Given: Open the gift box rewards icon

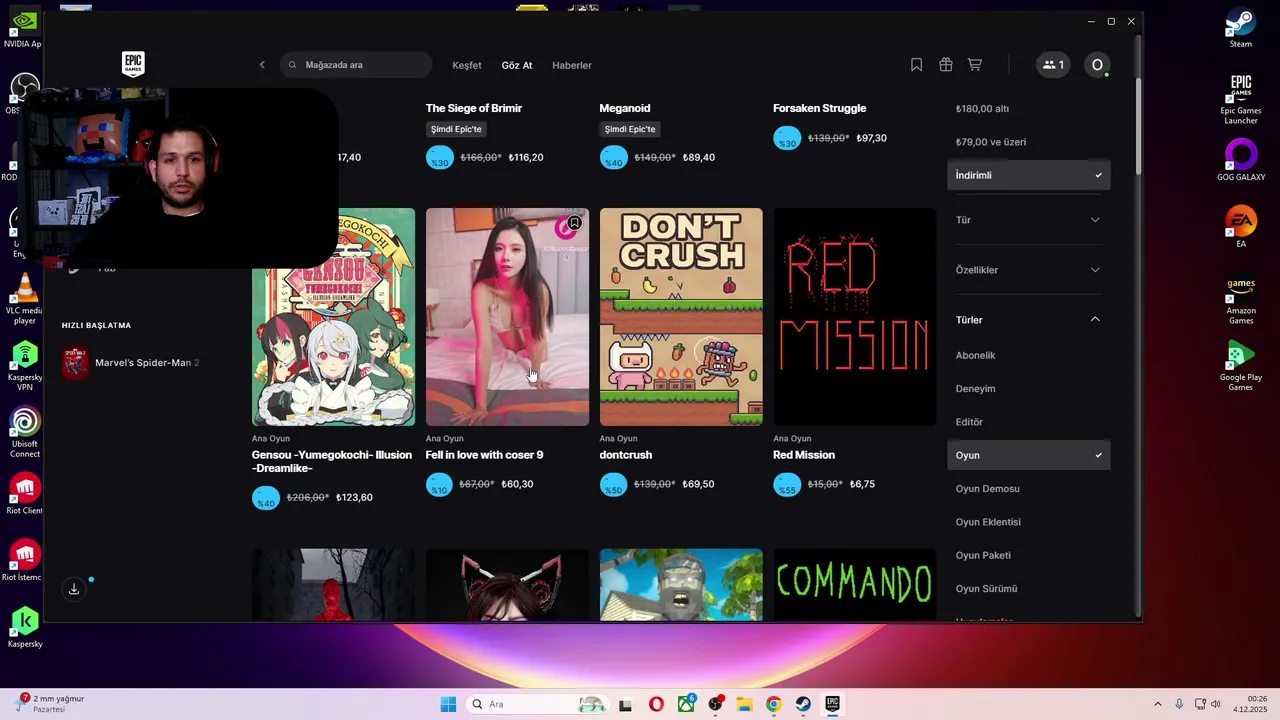Looking at the screenshot, I should (945, 65).
